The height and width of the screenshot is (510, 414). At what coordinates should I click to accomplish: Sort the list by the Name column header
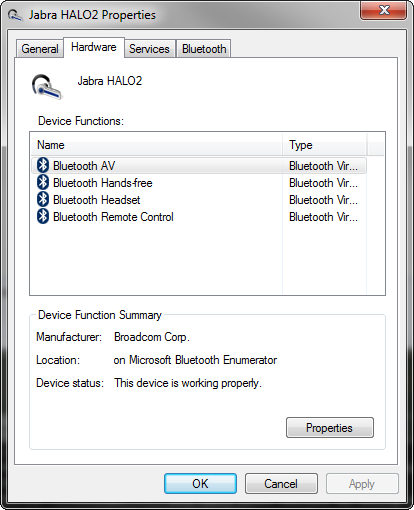(x=157, y=145)
